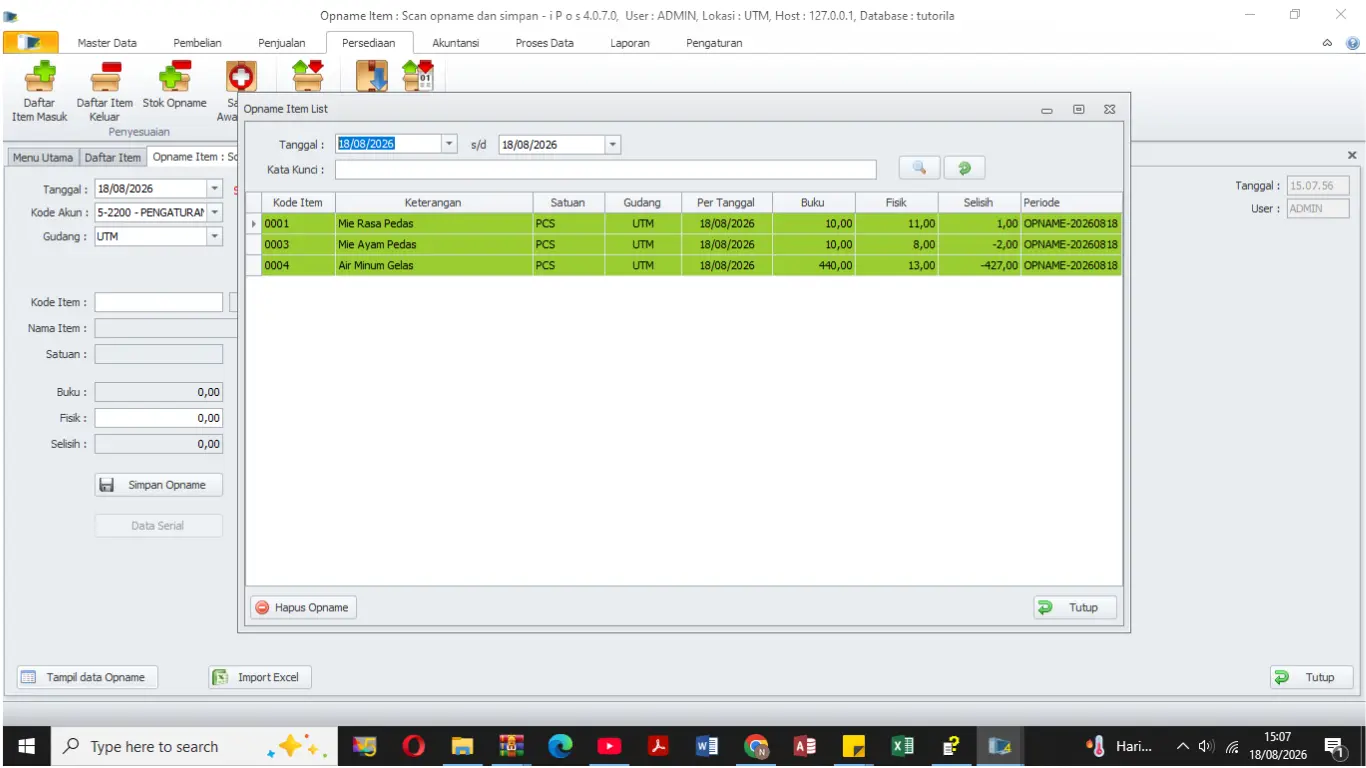The width and height of the screenshot is (1366, 768).
Task: Open Sticky Notes from the taskbar
Action: (x=854, y=746)
